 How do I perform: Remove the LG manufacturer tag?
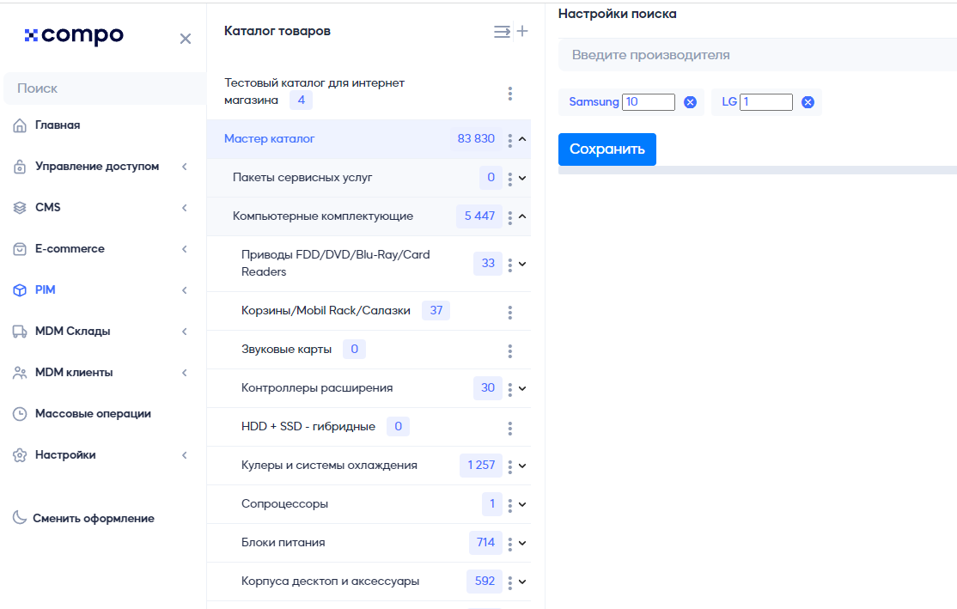(x=807, y=102)
